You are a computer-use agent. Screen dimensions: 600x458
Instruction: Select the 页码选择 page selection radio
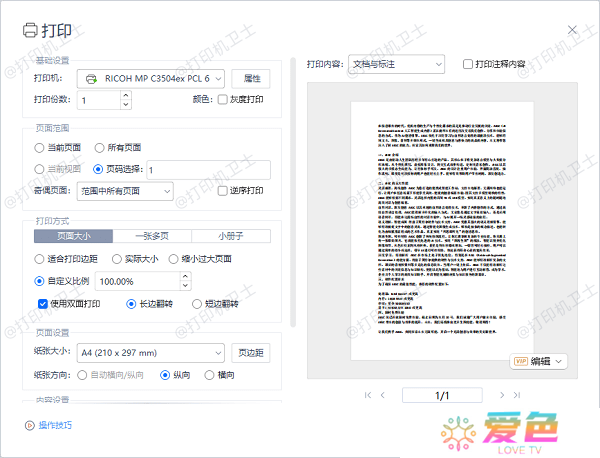click(x=98, y=169)
